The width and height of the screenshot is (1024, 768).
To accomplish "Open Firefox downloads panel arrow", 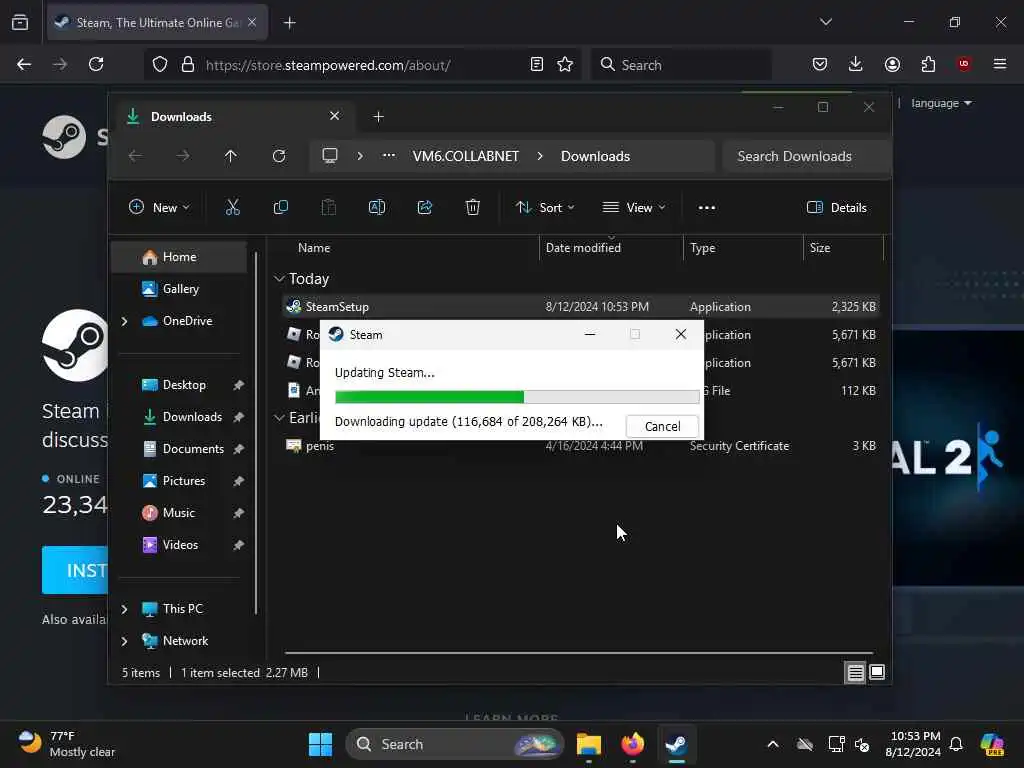I will pyautogui.click(x=856, y=64).
